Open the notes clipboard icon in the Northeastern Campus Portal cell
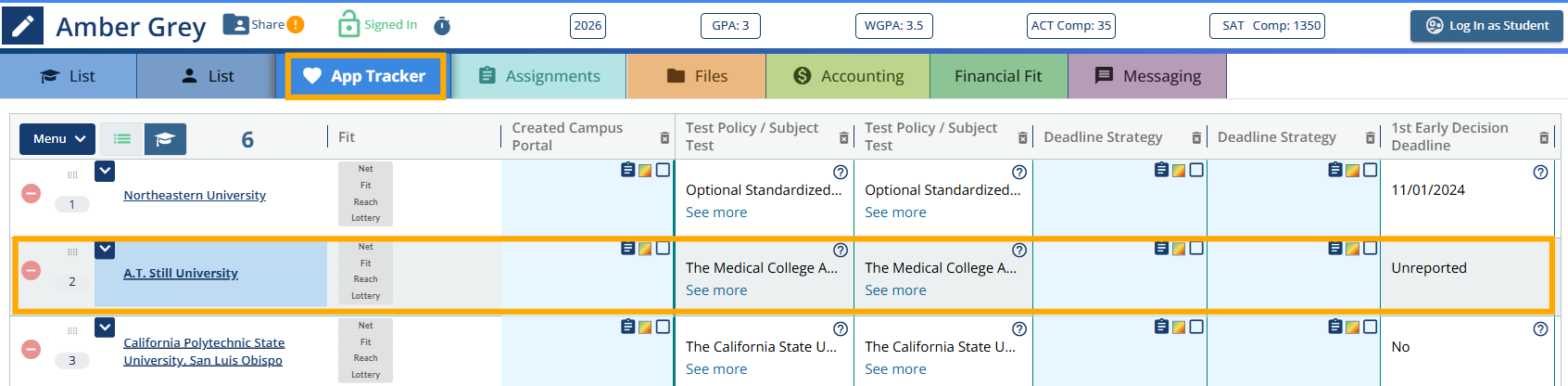The image size is (1568, 386). 628,170
